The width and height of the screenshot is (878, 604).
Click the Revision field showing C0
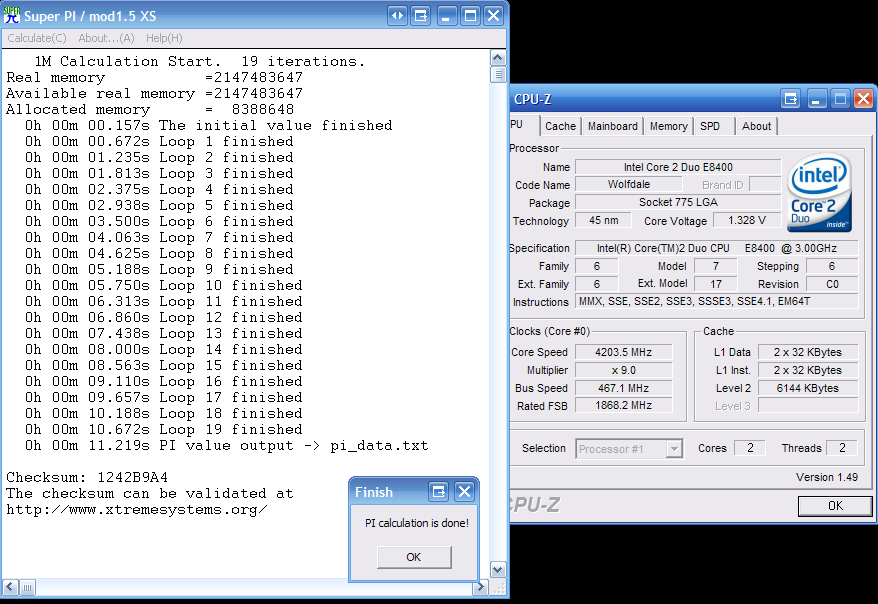(x=832, y=284)
